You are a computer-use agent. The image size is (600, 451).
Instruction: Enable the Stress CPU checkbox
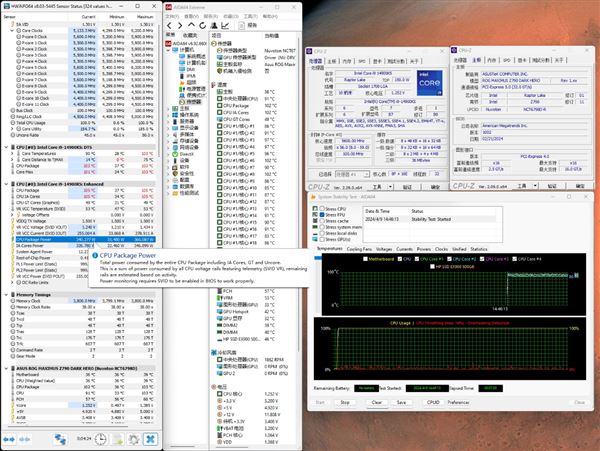(322, 209)
